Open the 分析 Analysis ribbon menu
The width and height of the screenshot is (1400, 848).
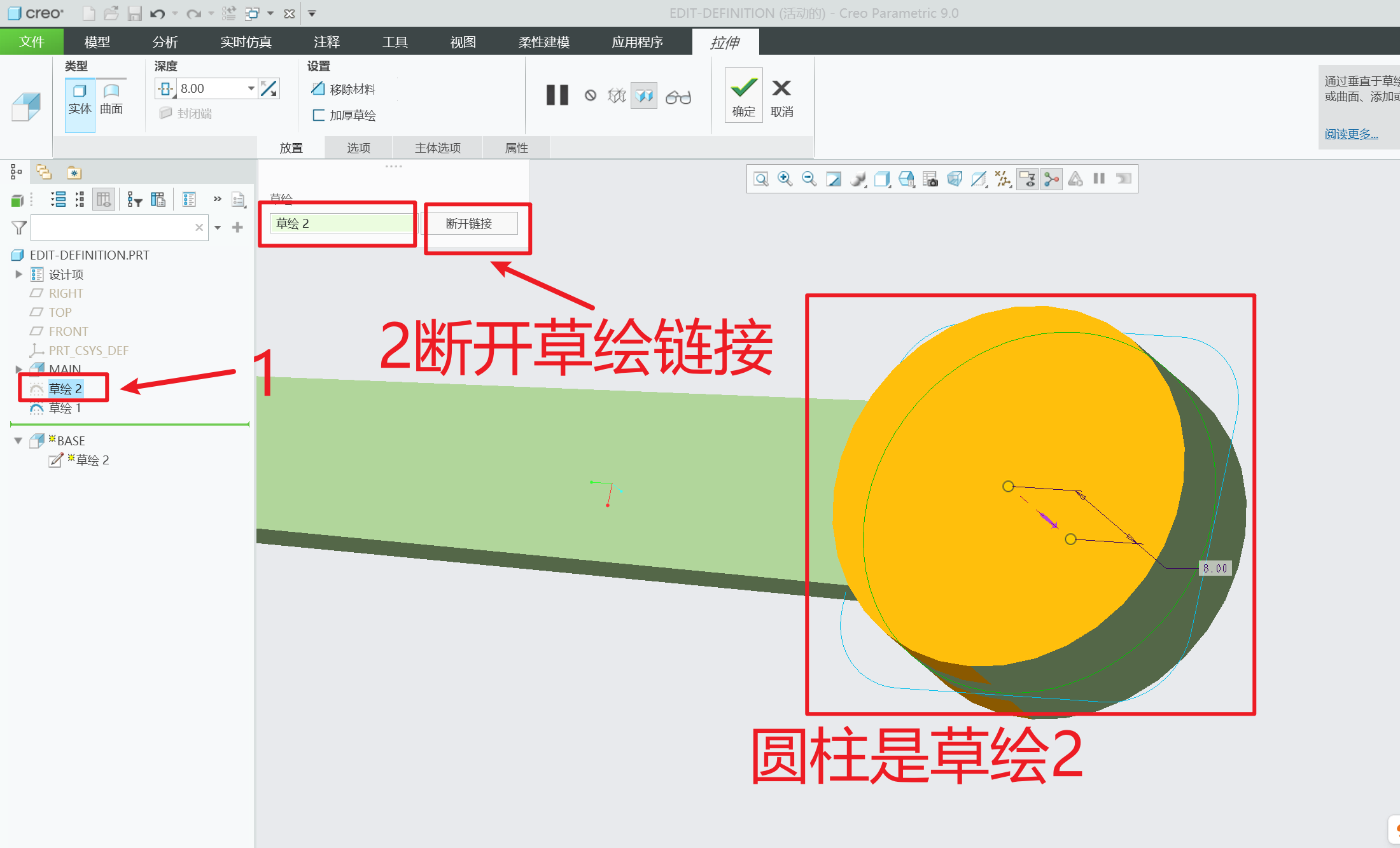point(165,42)
